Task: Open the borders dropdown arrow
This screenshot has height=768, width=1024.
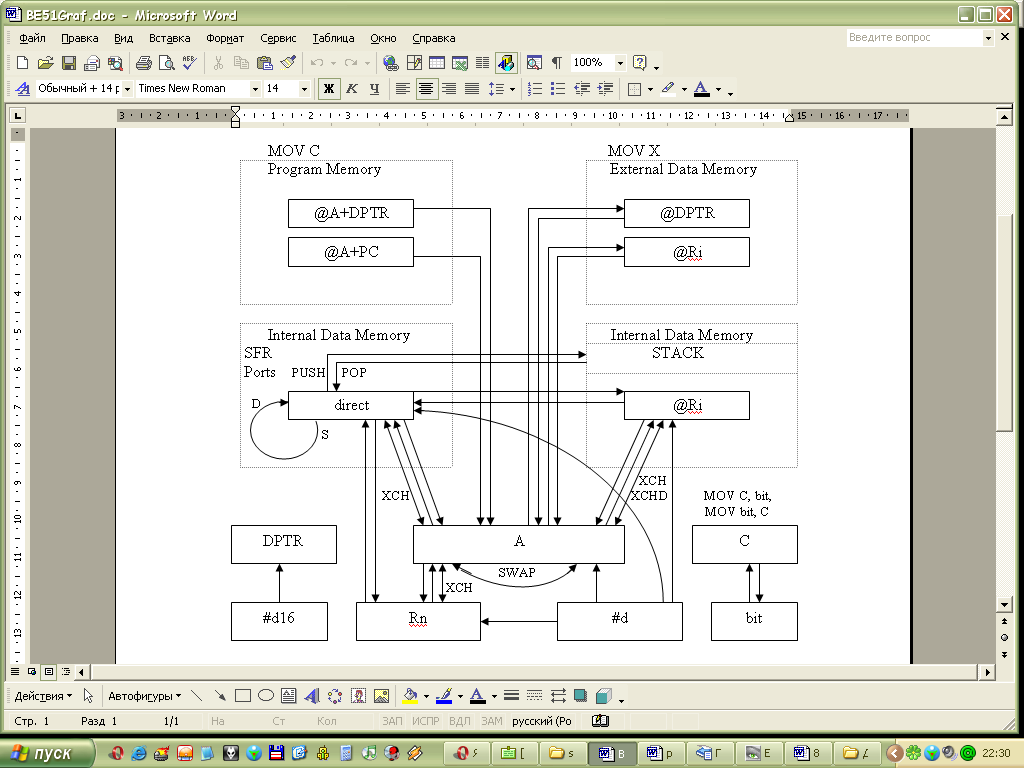Action: pyautogui.click(x=650, y=88)
